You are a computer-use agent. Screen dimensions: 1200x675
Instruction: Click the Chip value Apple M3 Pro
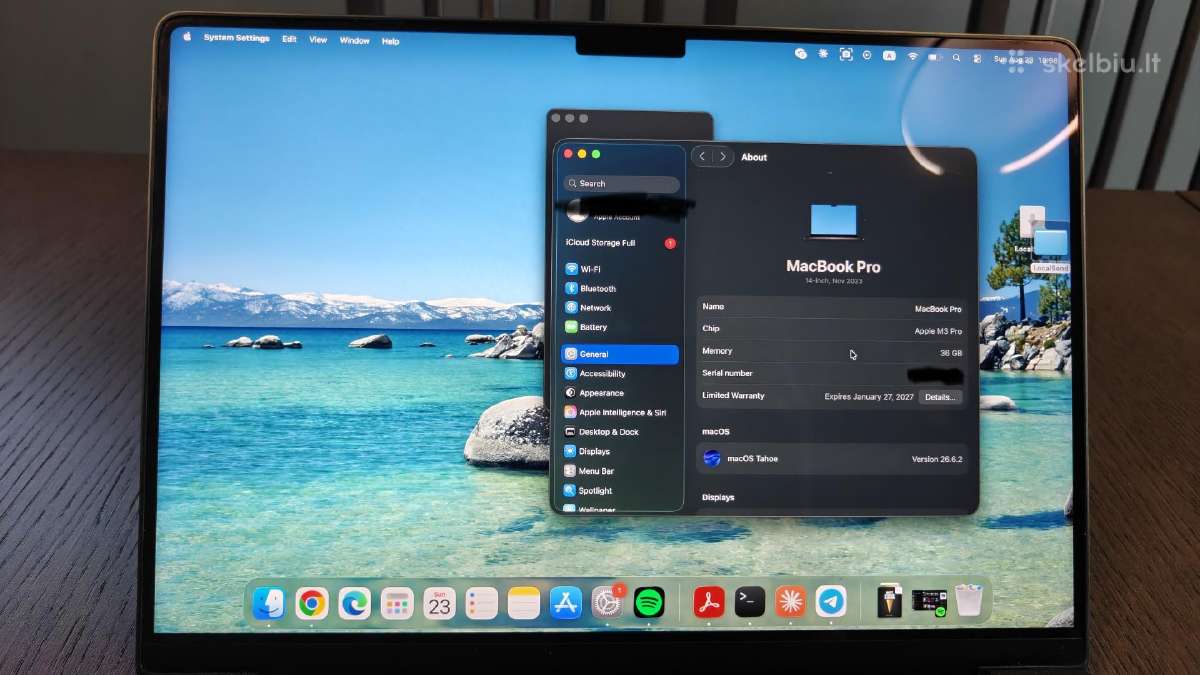click(938, 331)
